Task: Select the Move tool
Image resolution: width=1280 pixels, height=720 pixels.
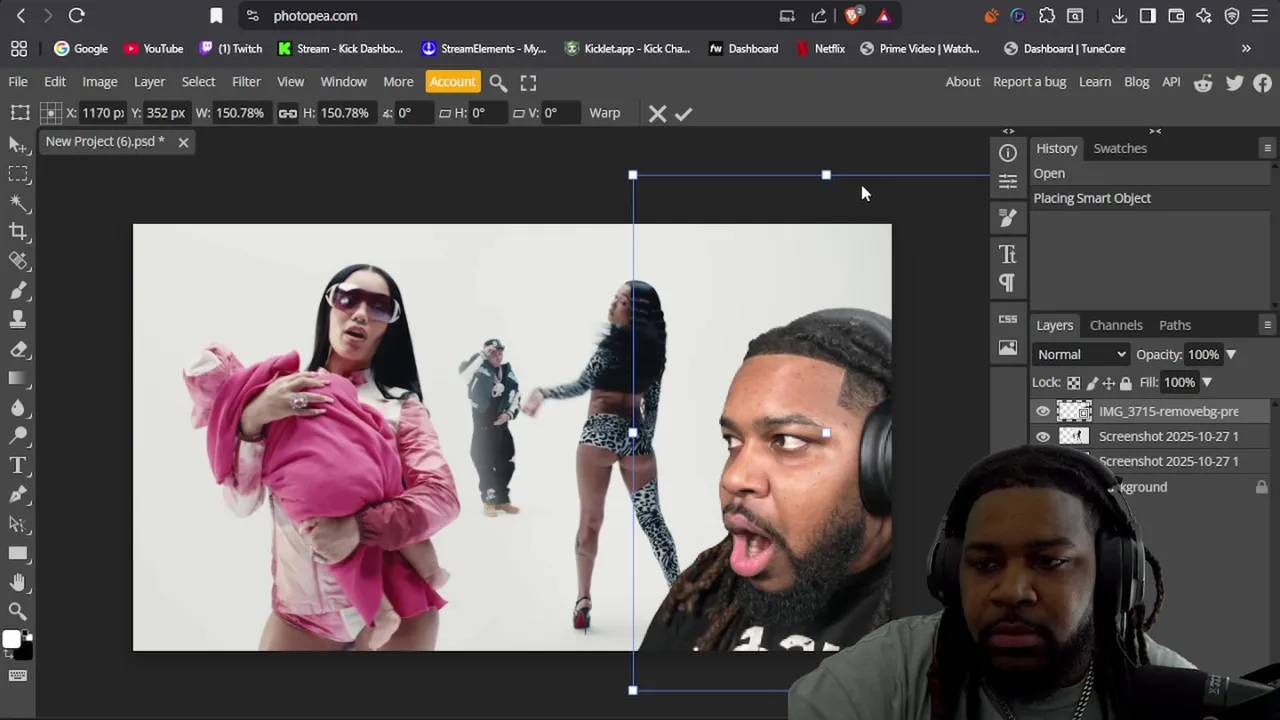Action: click(x=17, y=146)
